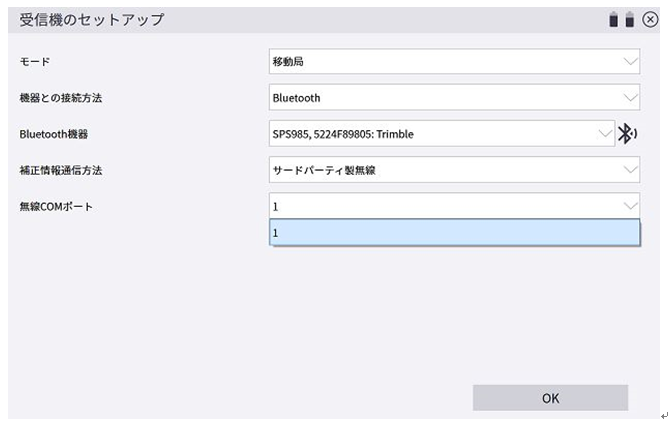This screenshot has height=427, width=671.
Task: Close the 受信機のセットアップ screen with the X
Action: 650,19
